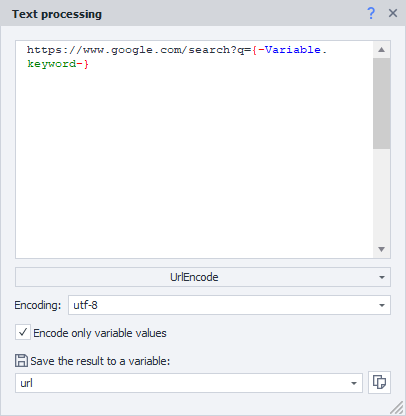Uncheck Encode only variable values
The image size is (406, 416).
tap(23, 332)
